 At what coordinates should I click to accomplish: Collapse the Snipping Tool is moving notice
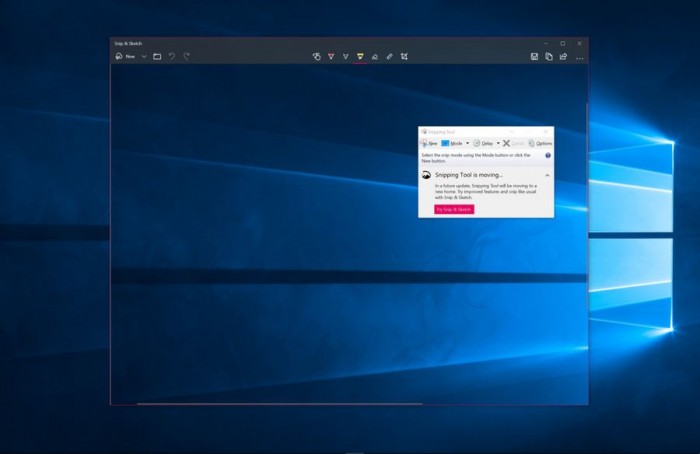tap(547, 175)
